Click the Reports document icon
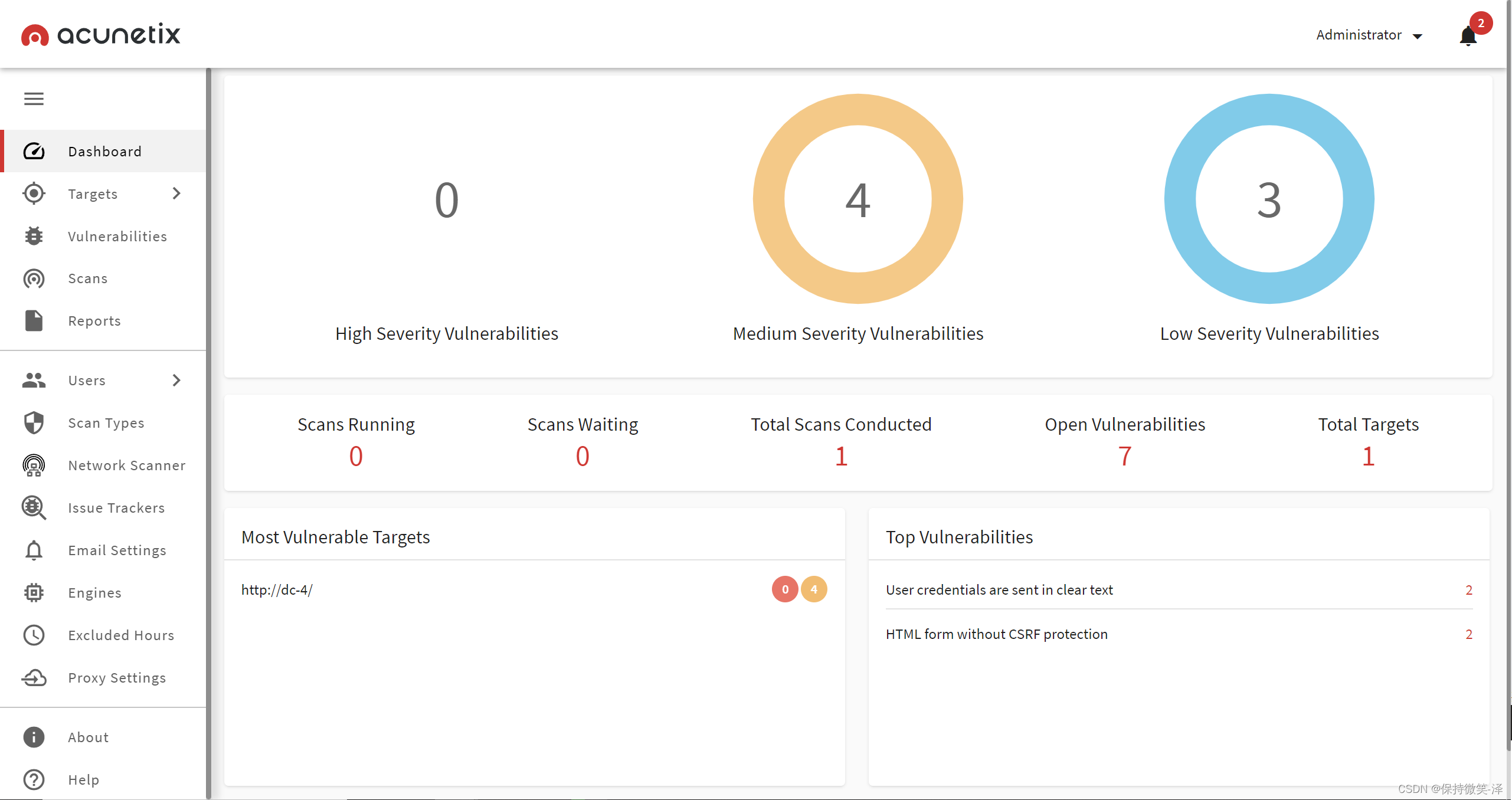The image size is (1512, 800). pos(34,321)
